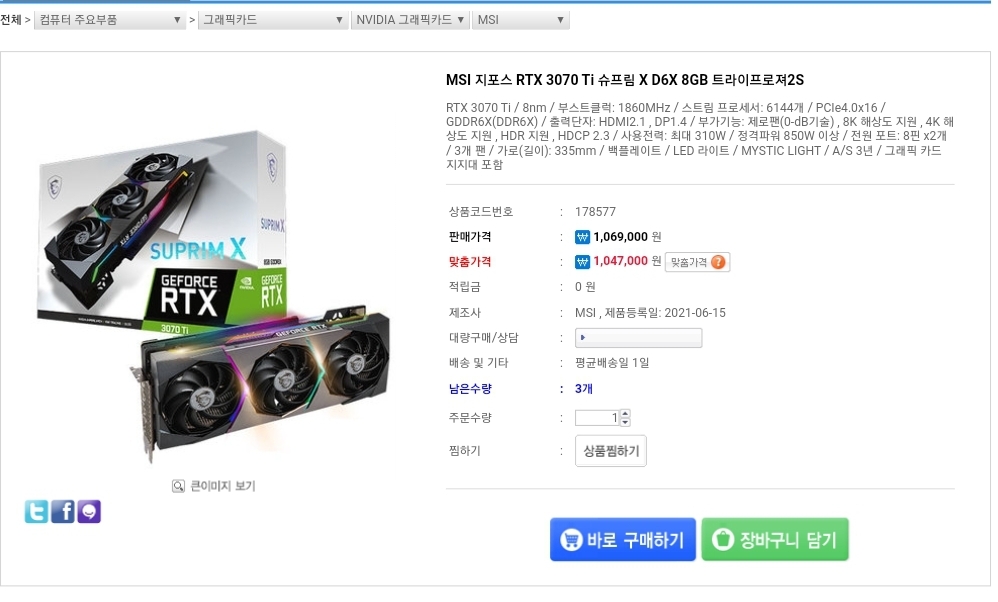The width and height of the screenshot is (998, 602).
Task: Click the purple chat share icon
Action: click(89, 513)
